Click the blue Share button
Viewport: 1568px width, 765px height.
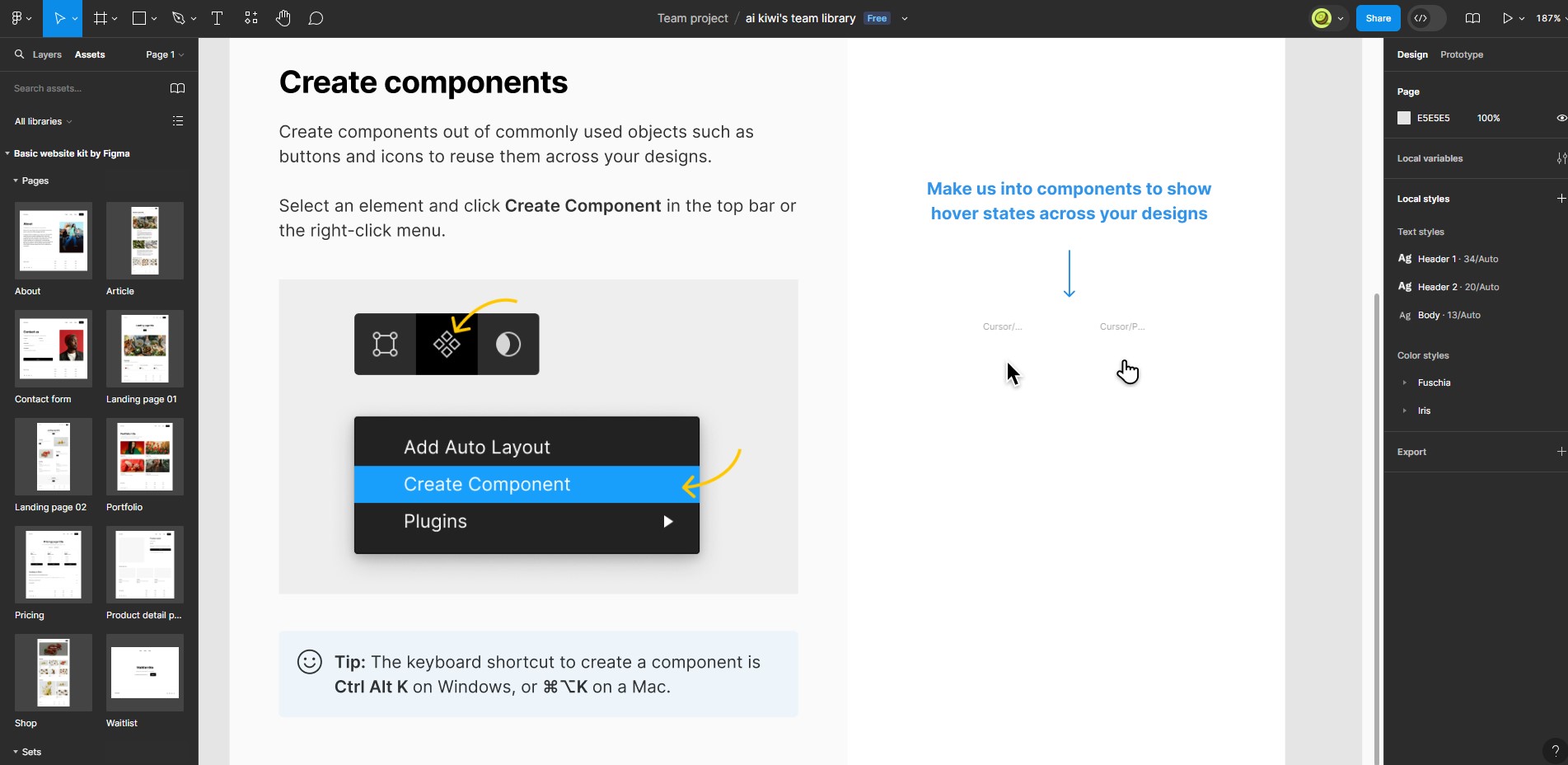[x=1378, y=18]
